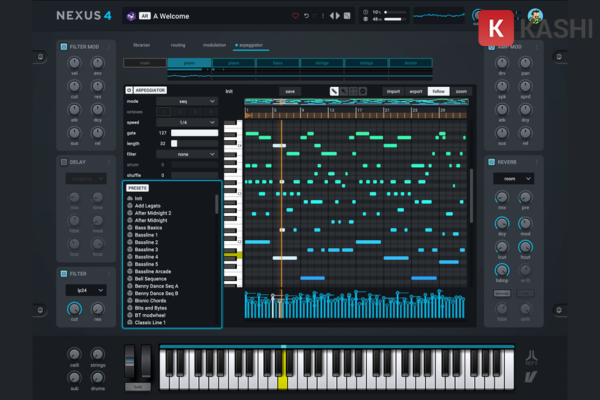Click the gate value slider bar
The image size is (600, 400).
[x=194, y=133]
